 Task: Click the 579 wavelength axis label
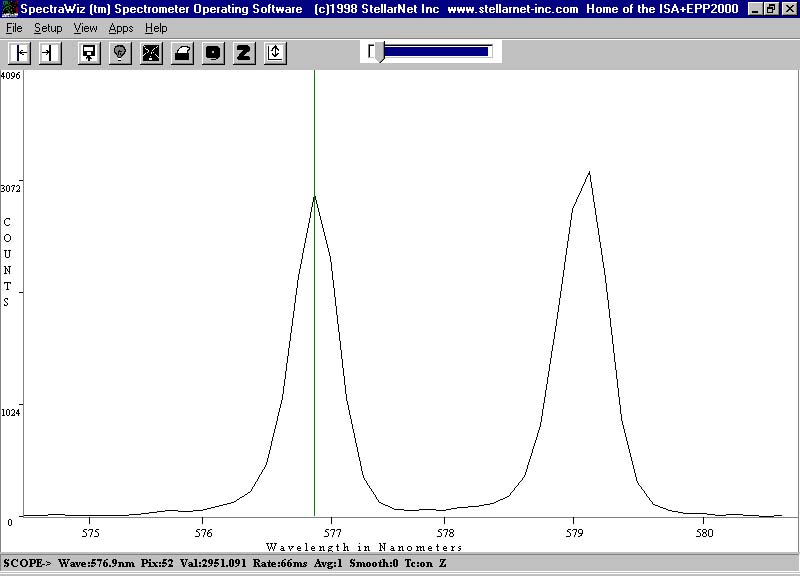574,533
